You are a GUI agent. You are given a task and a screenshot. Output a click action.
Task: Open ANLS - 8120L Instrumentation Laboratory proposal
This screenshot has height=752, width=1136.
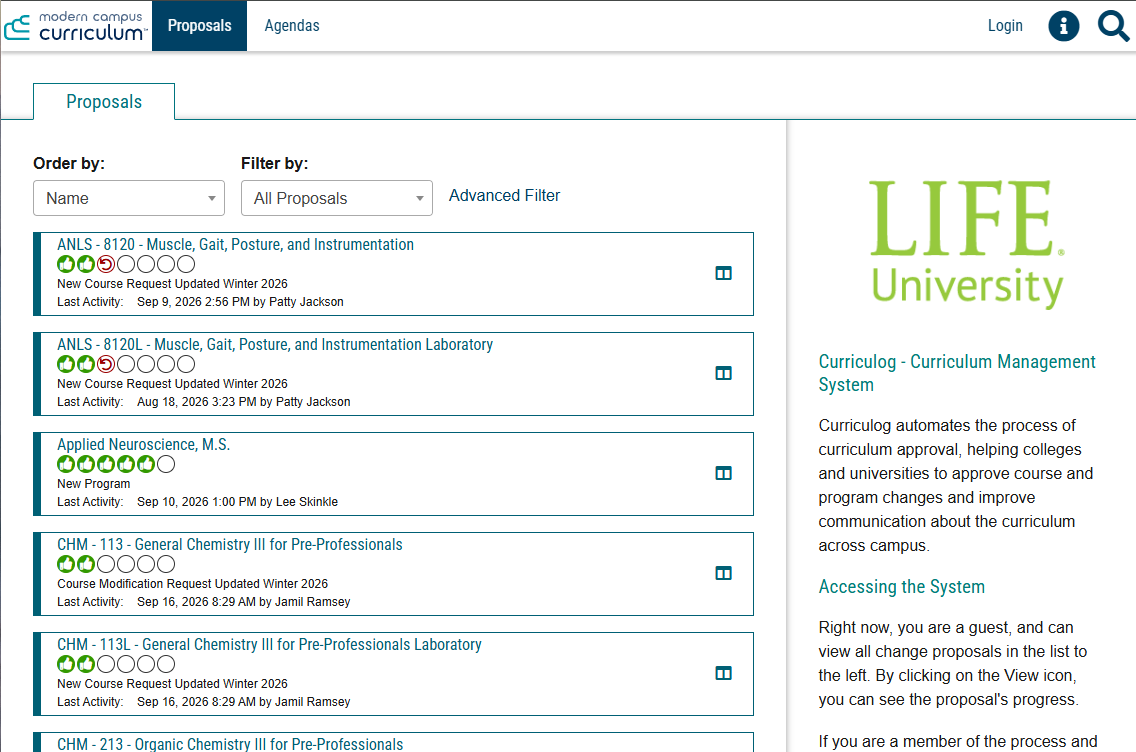click(275, 345)
